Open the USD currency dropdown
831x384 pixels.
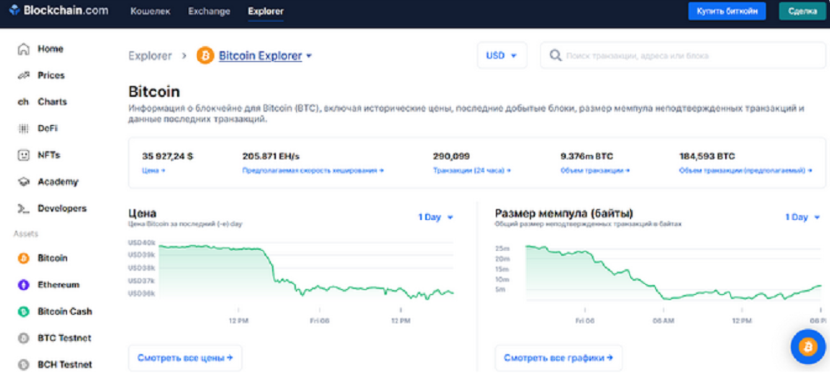501,56
